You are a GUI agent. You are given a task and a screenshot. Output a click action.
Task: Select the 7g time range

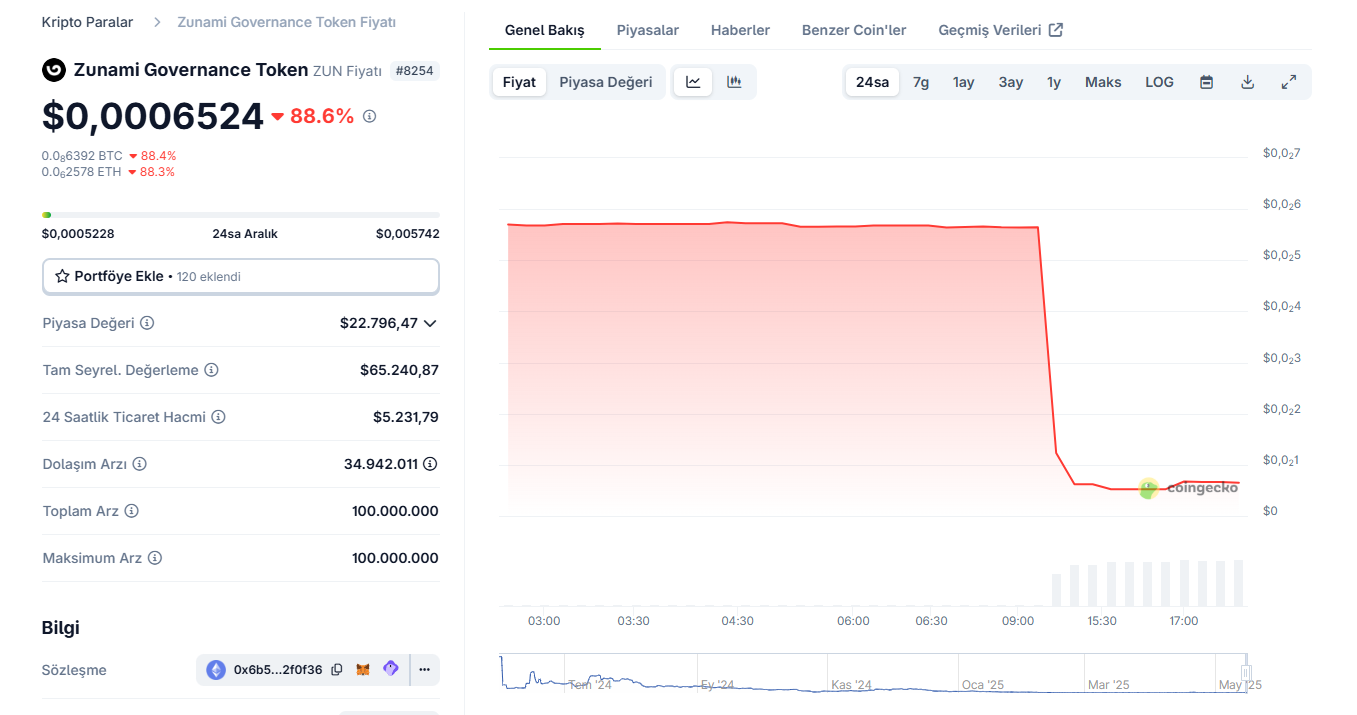[x=921, y=82]
